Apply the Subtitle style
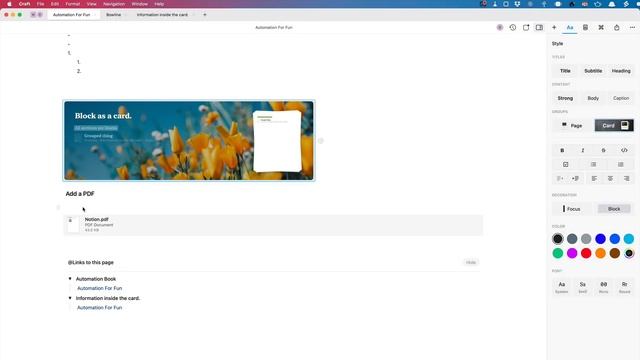This screenshot has height=360, width=640. 593,71
